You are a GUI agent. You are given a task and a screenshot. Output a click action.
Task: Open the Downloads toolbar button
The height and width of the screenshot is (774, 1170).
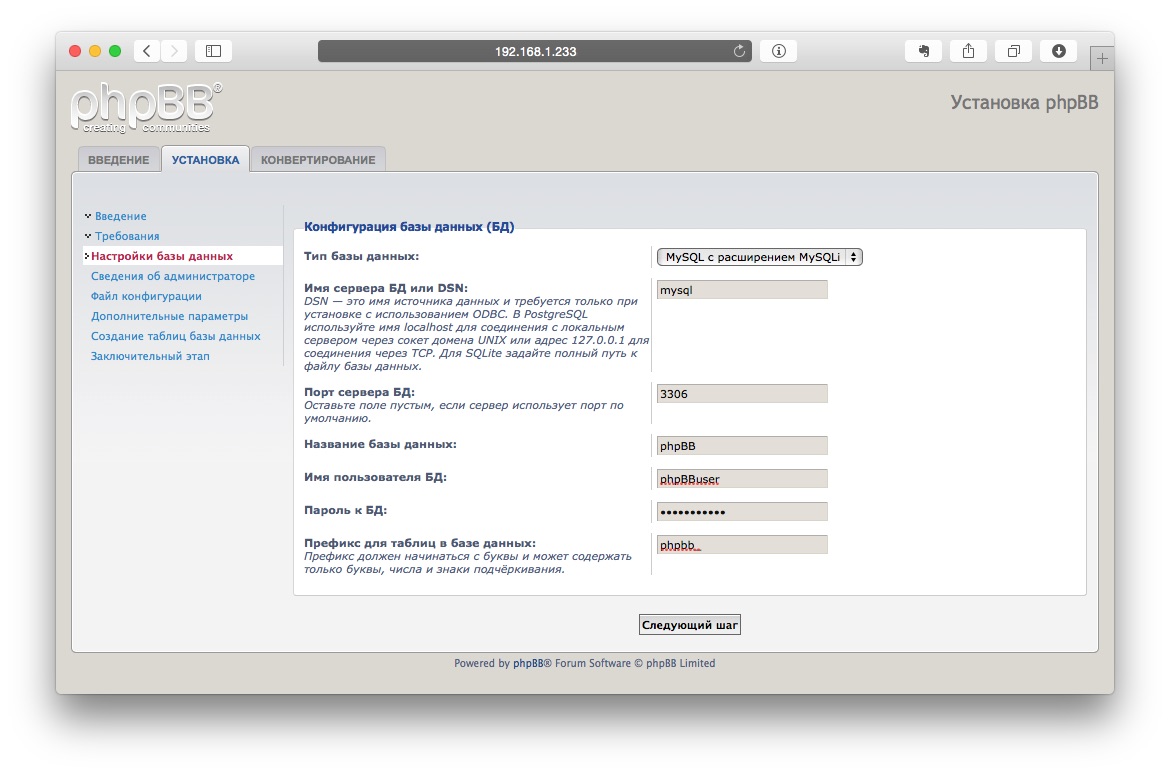tap(1058, 51)
